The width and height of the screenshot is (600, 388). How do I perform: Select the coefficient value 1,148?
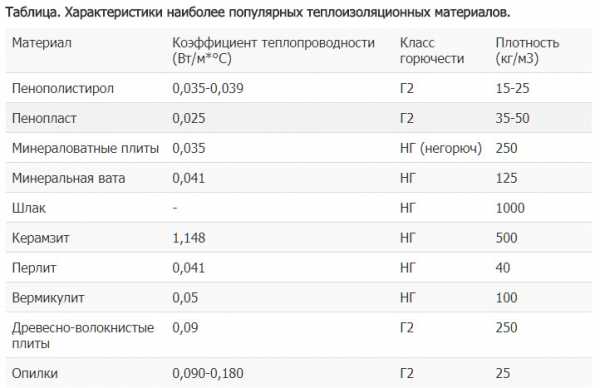click(189, 238)
